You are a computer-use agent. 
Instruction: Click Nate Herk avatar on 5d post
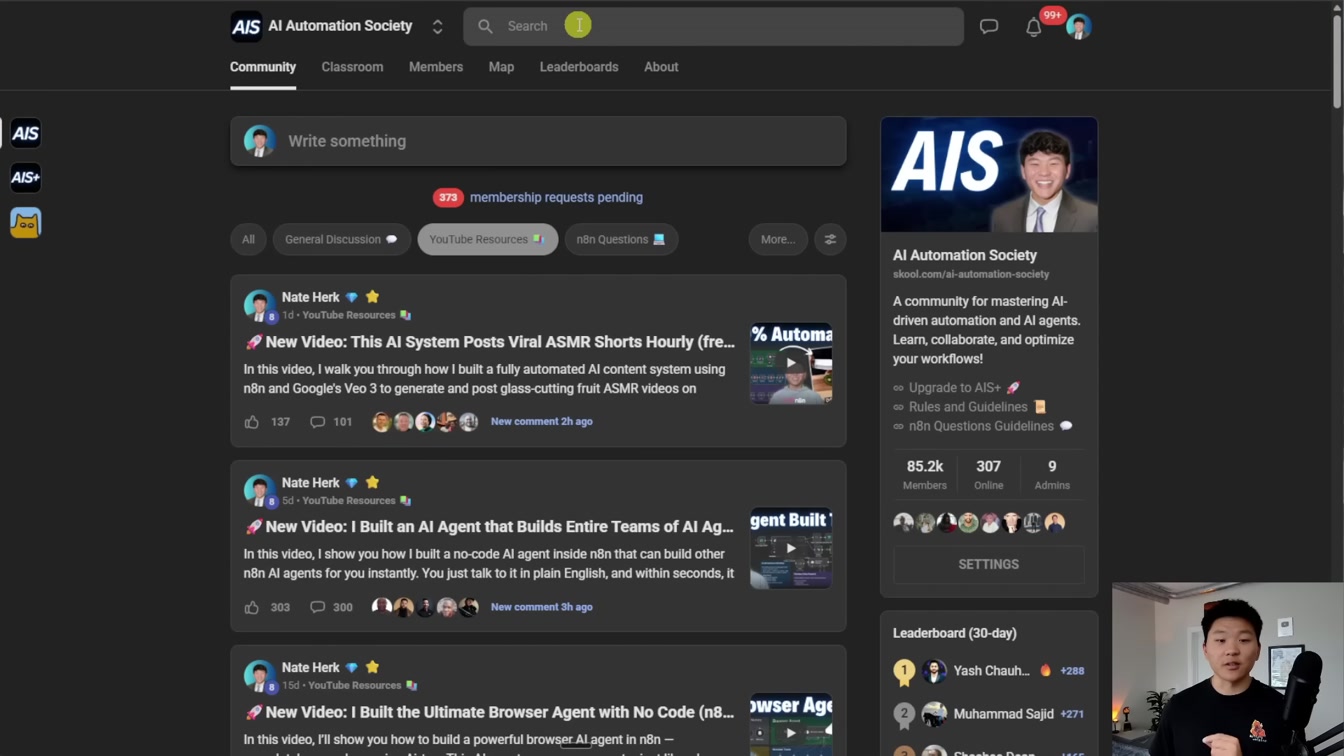pos(260,491)
